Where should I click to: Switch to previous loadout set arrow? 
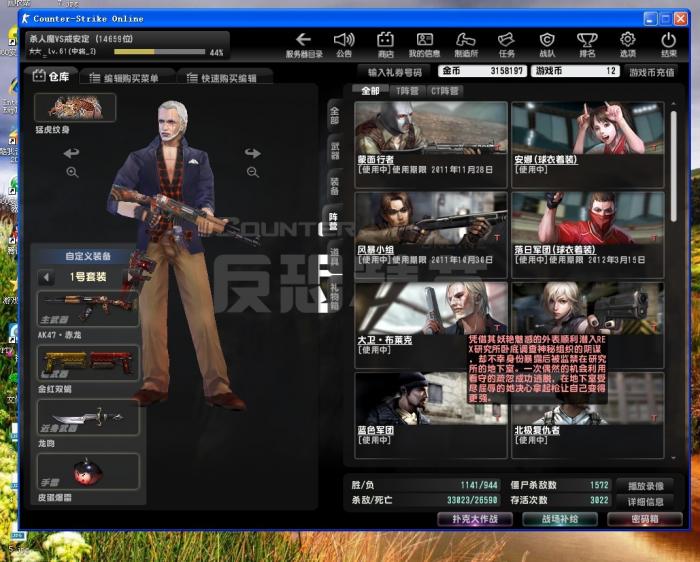(46, 277)
